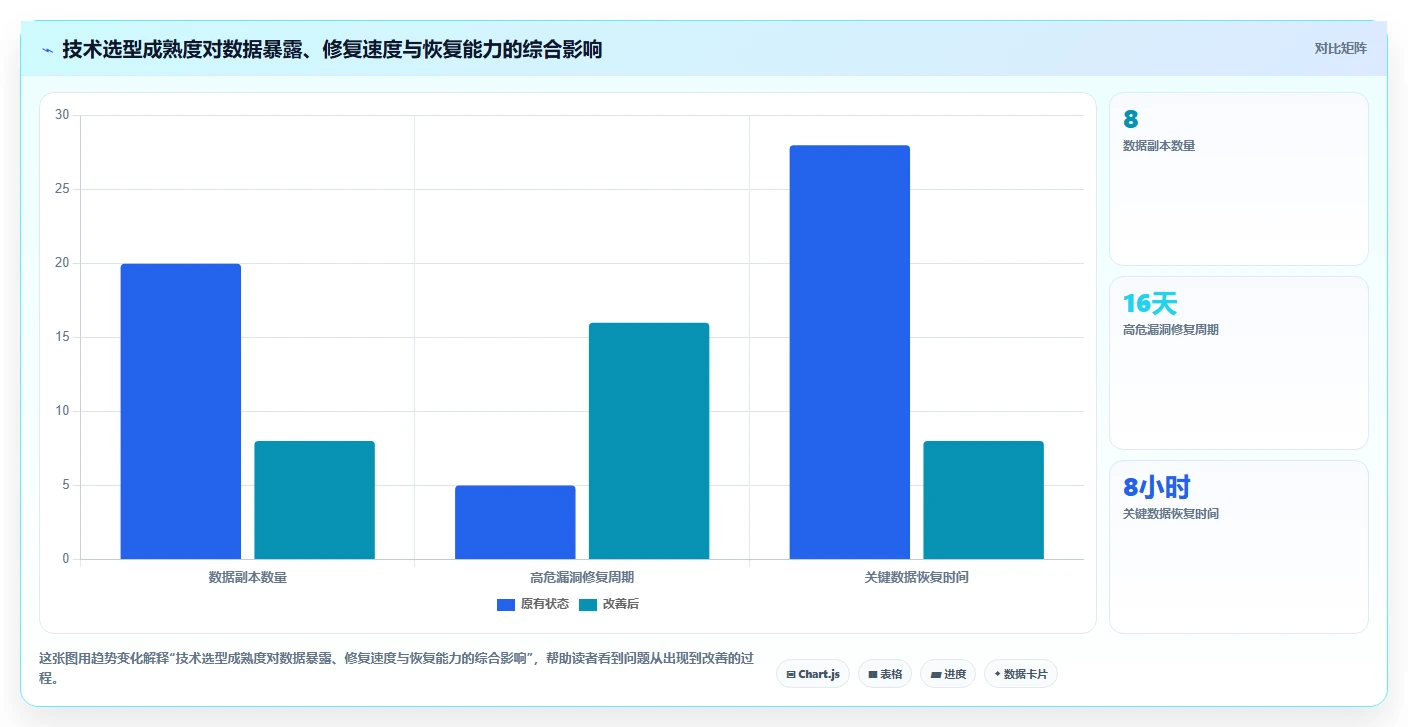Toggle the 原有状态 legend item
The height and width of the screenshot is (727, 1408).
(x=533, y=604)
